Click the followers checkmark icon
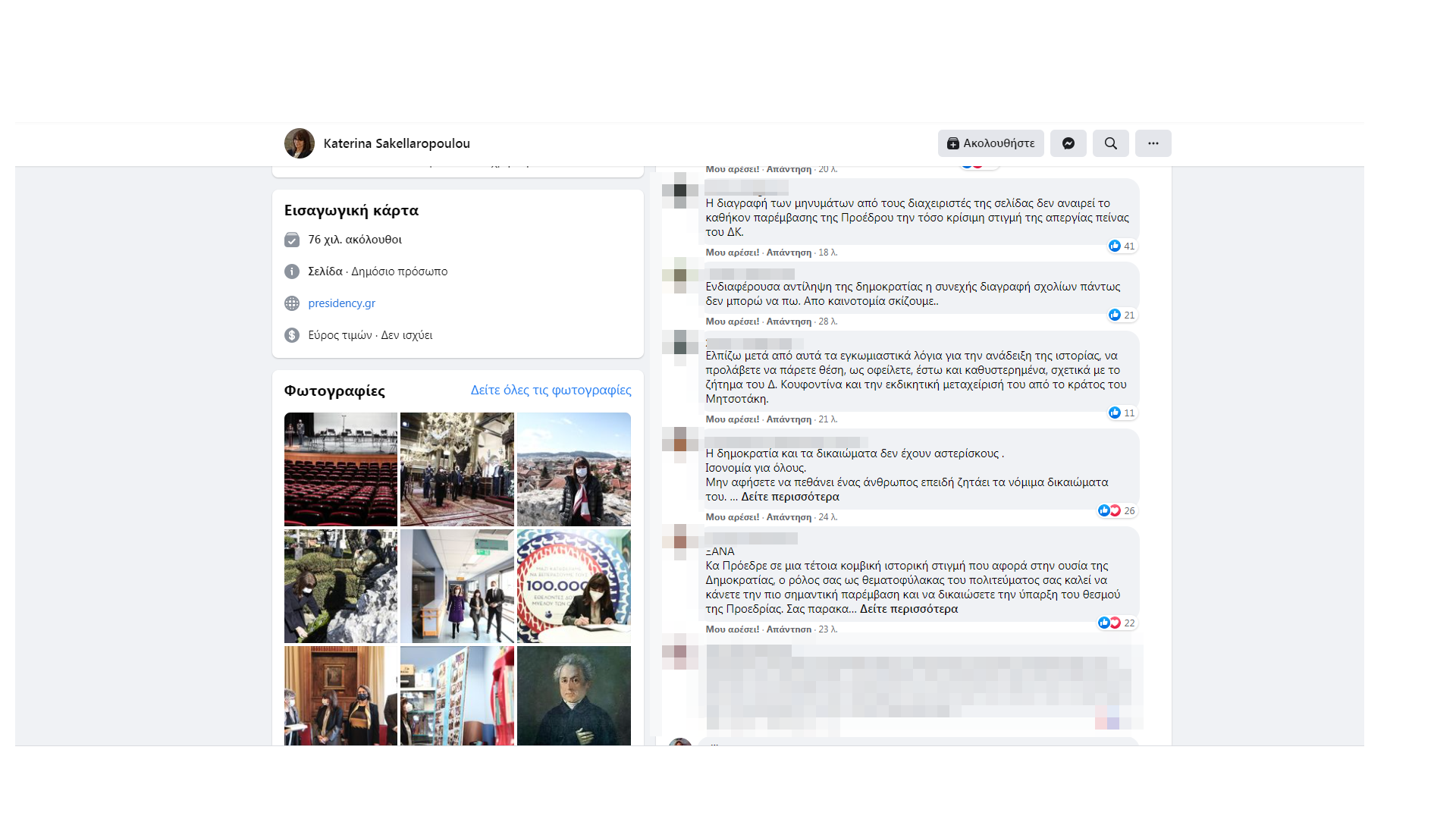The image size is (1456, 819). coord(292,240)
